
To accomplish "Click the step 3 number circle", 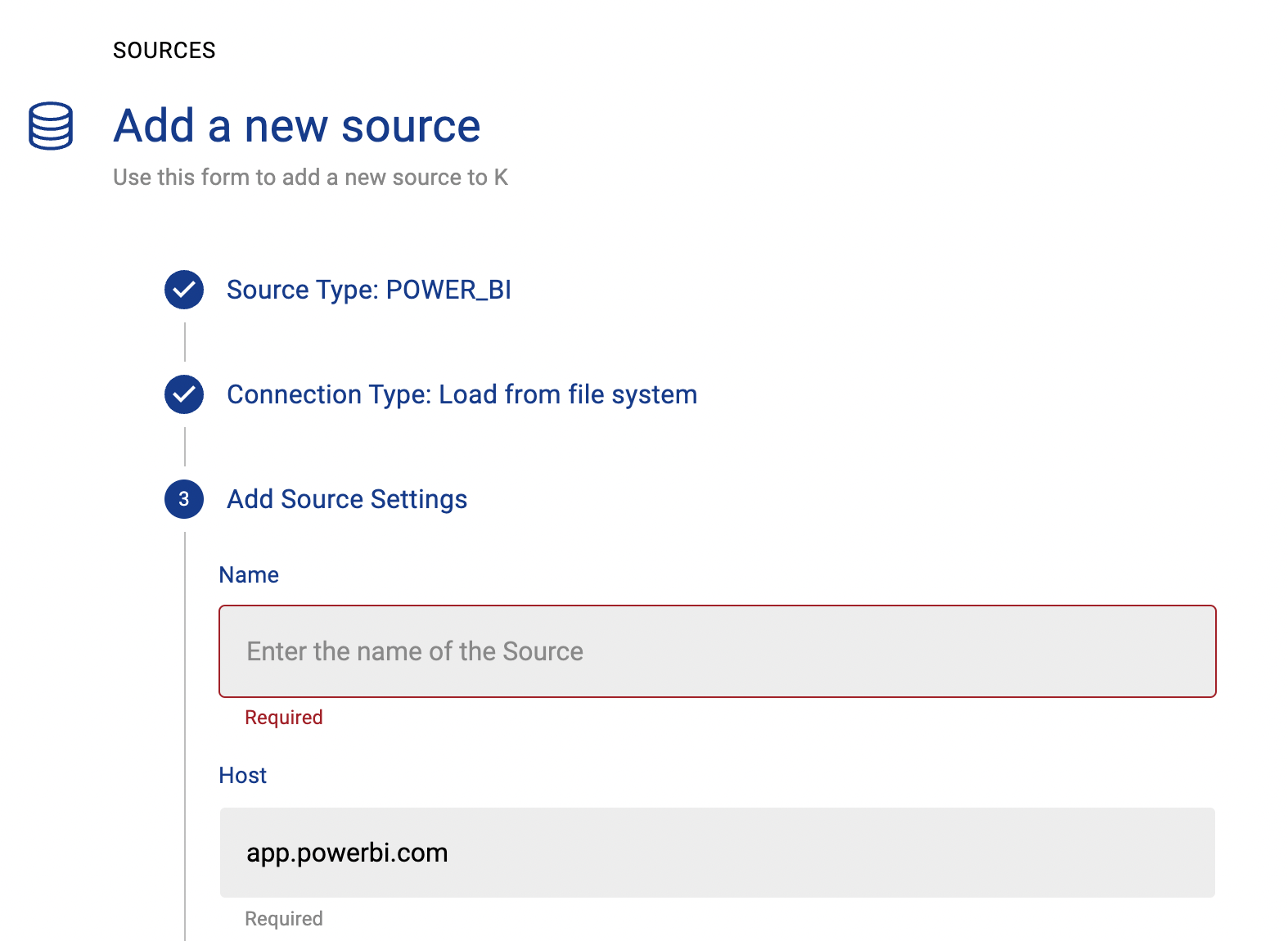I will click(x=184, y=499).
